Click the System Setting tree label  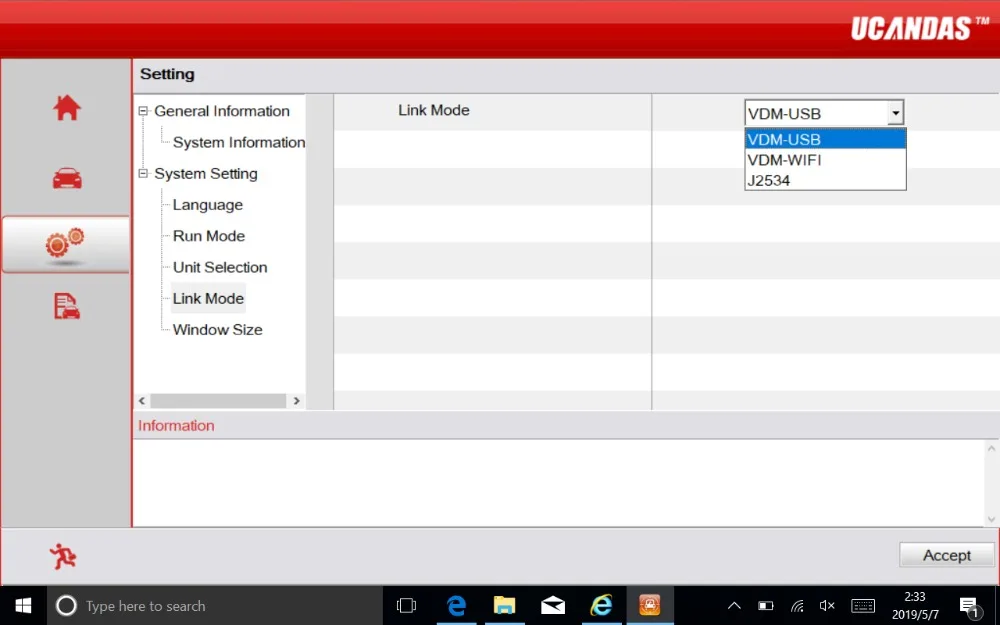point(205,173)
